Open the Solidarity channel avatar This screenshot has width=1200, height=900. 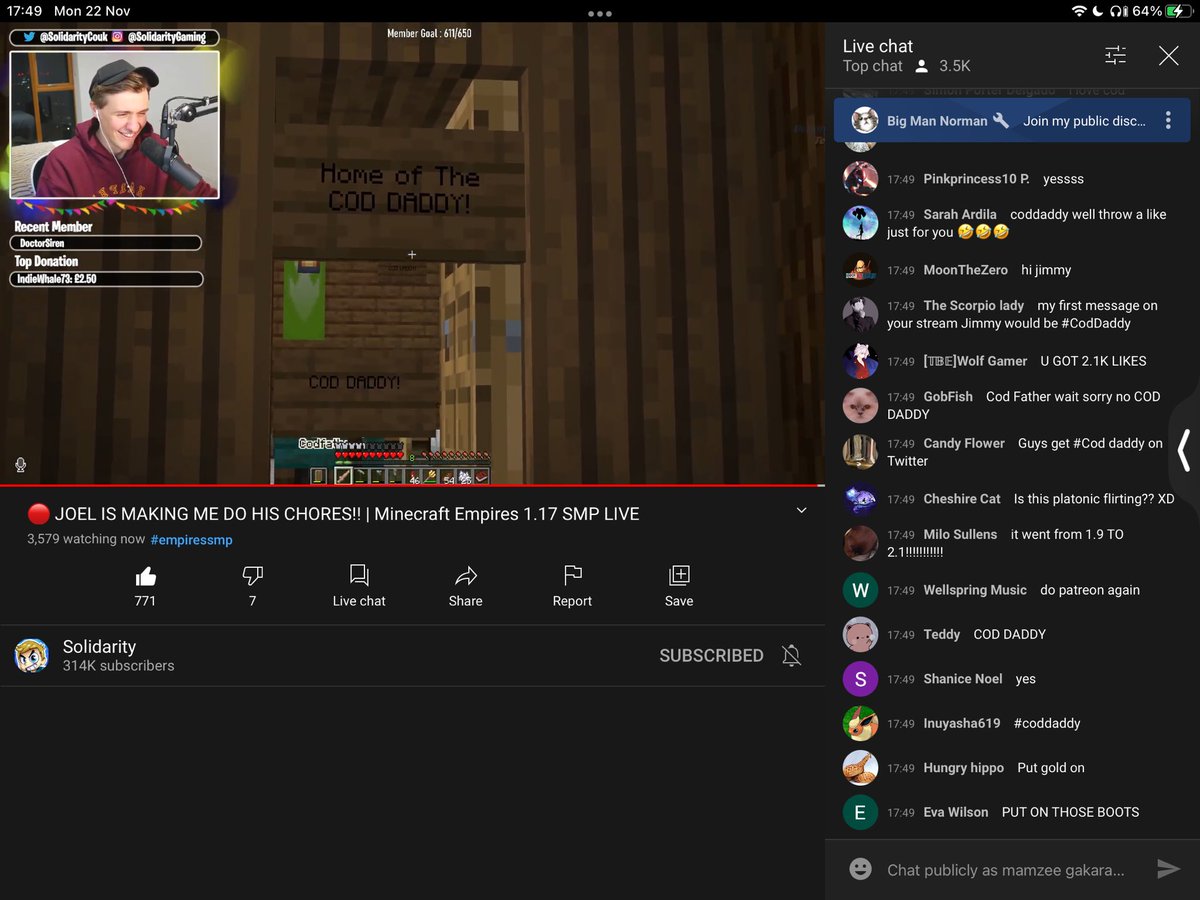pyautogui.click(x=32, y=656)
